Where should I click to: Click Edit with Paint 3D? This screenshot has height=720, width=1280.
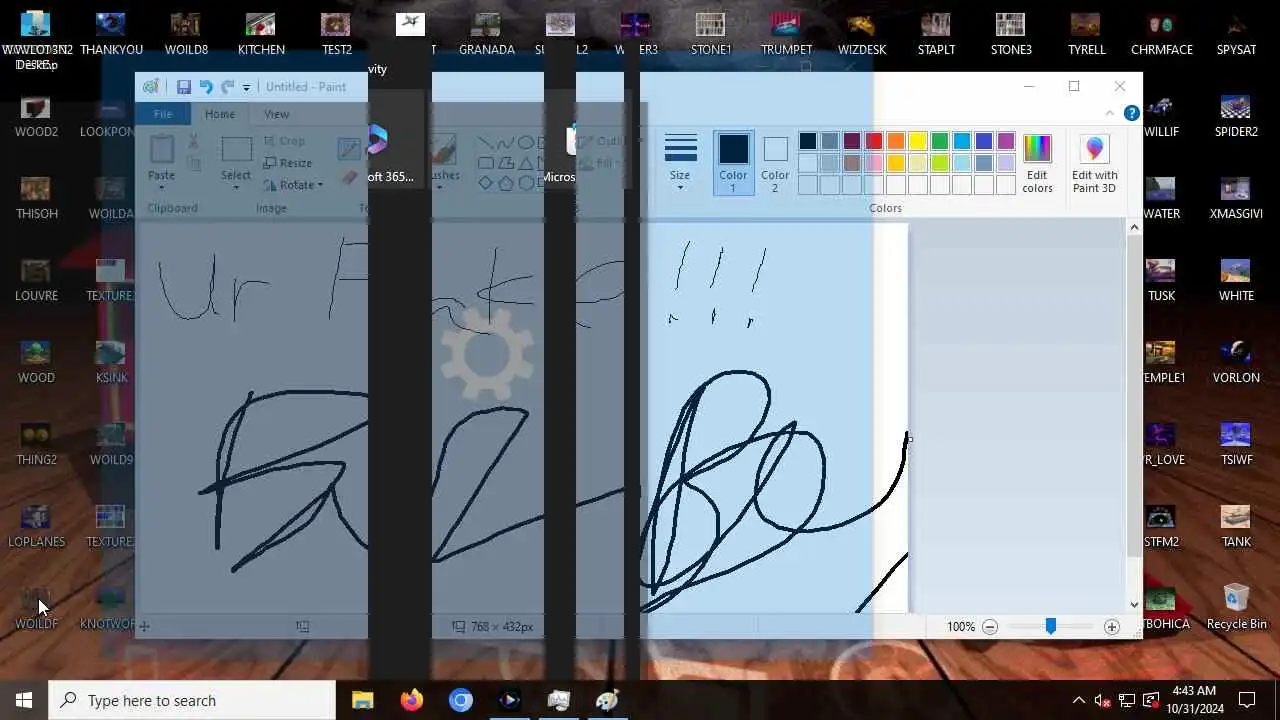[1094, 163]
